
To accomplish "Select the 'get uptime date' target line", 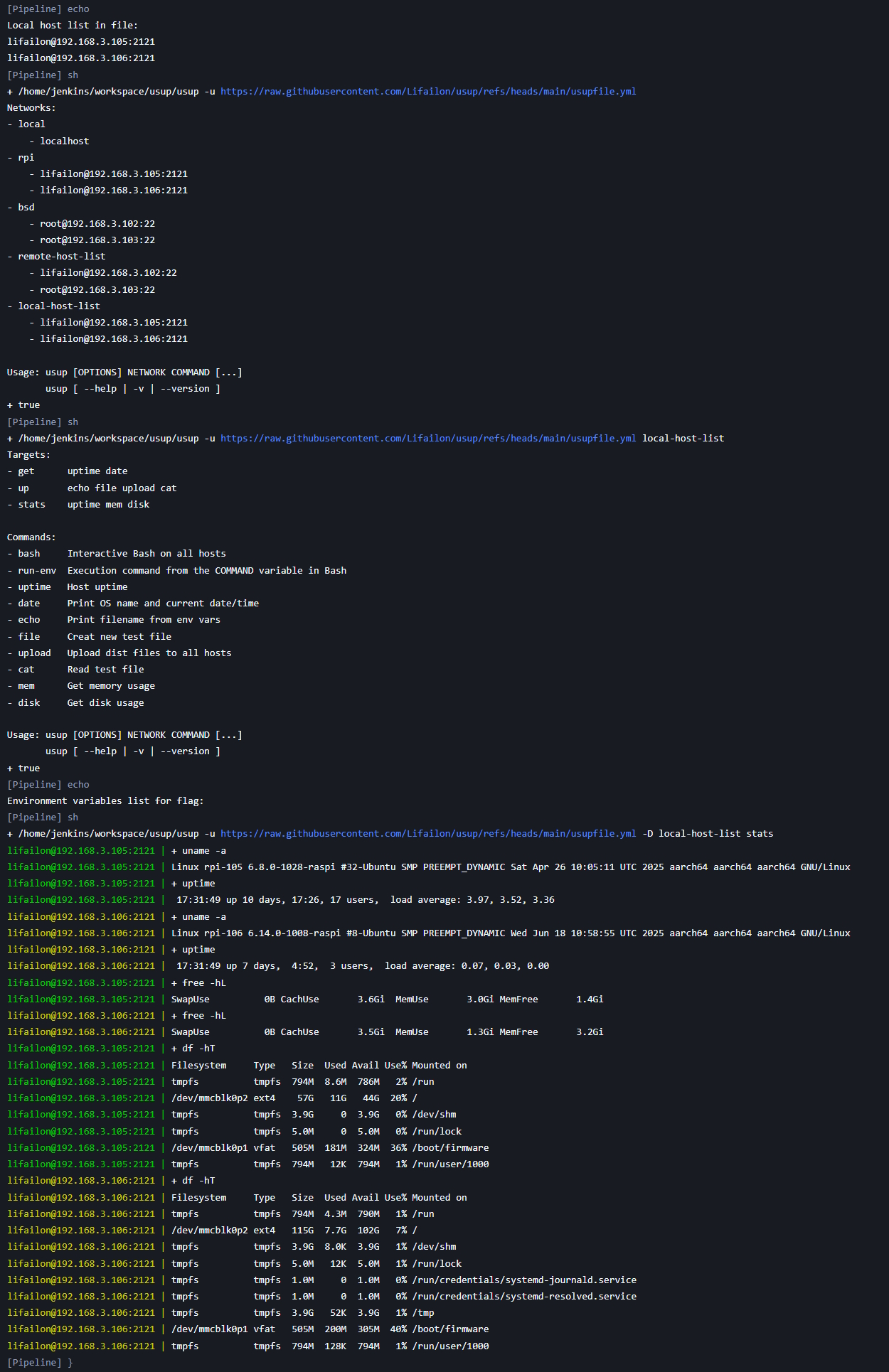I will coord(68,471).
